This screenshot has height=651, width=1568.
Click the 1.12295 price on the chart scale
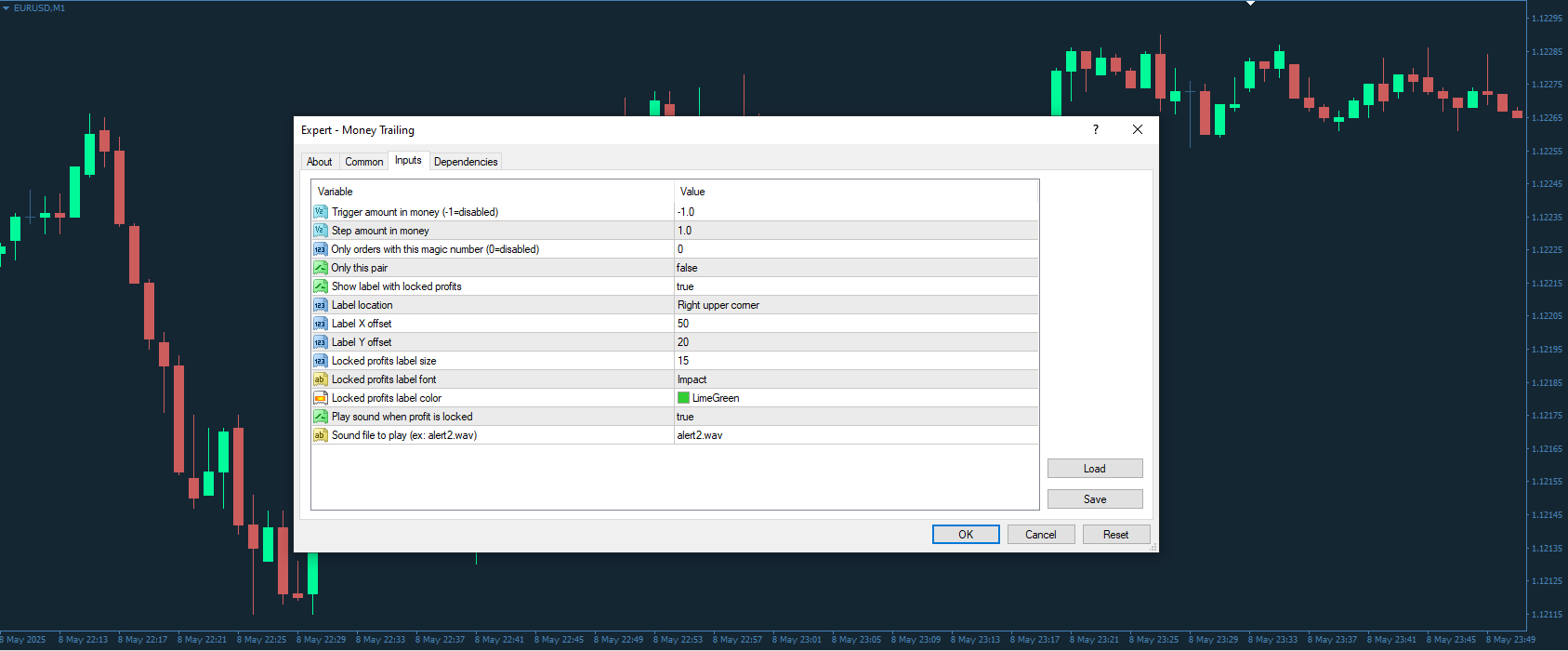1547,19
